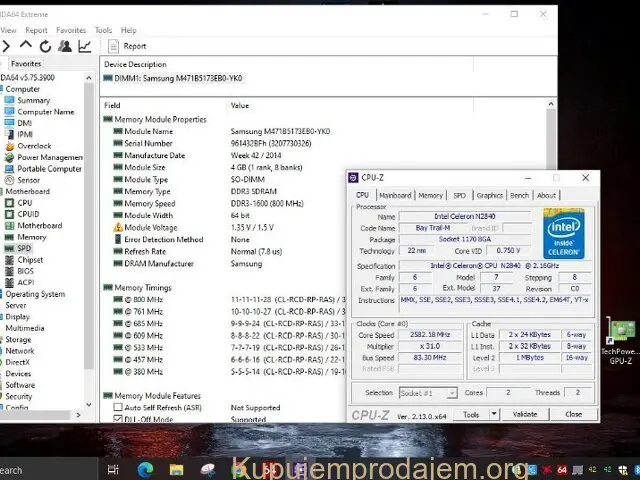This screenshot has width=640, height=480.
Task: Click the graph chart toolbar icon
Action: coord(85,46)
